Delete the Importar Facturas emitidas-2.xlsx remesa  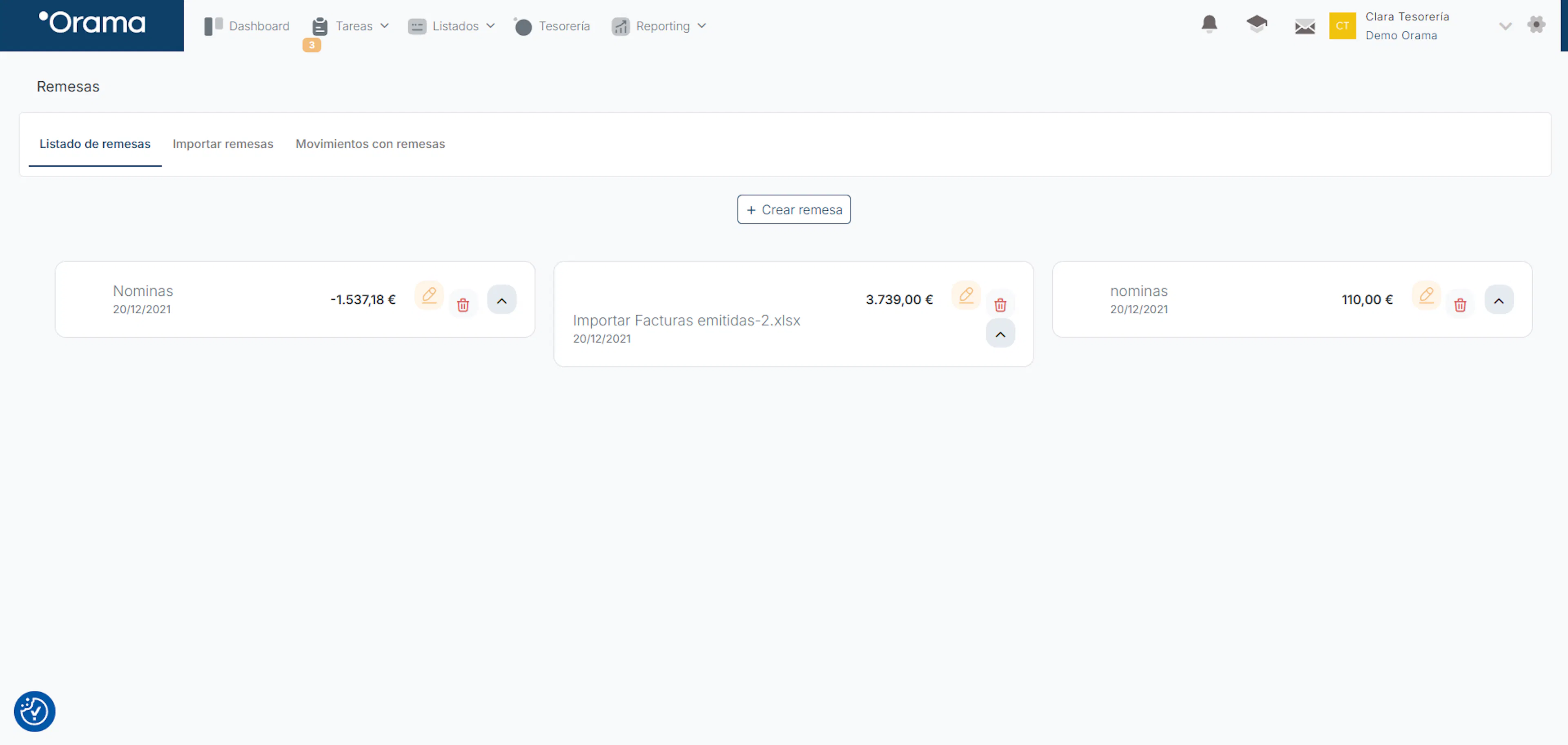(x=1000, y=305)
